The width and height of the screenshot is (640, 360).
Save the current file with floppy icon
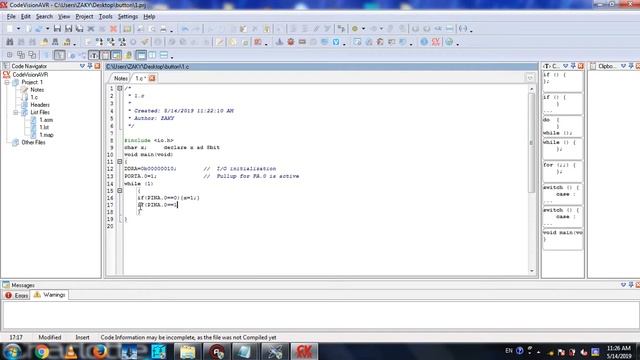57,29
